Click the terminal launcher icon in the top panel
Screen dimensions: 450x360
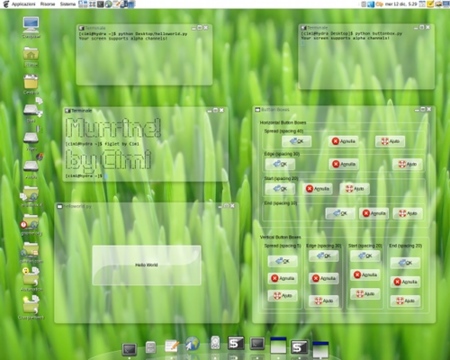point(100,4)
